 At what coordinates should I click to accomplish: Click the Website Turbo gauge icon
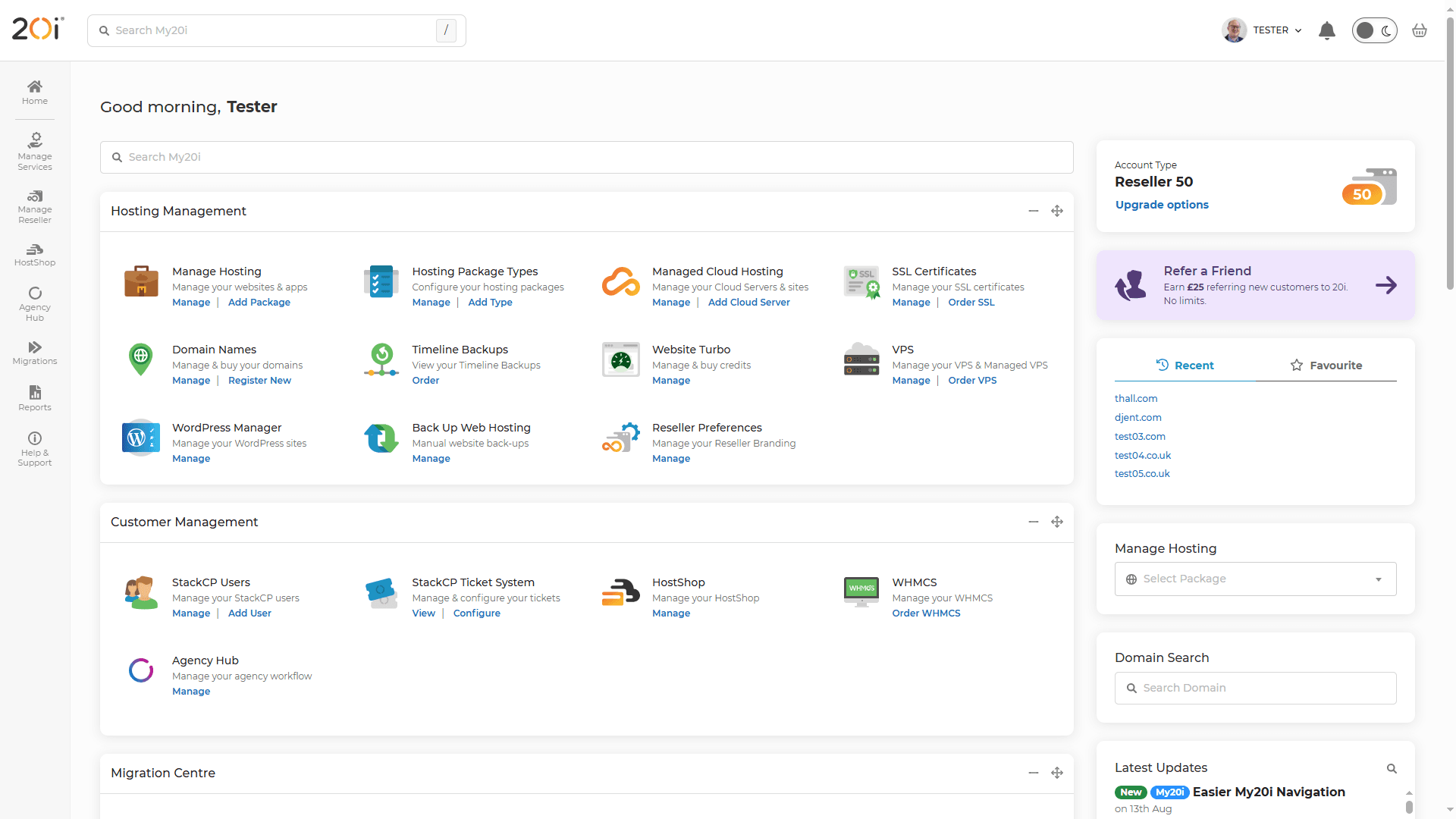tap(621, 359)
